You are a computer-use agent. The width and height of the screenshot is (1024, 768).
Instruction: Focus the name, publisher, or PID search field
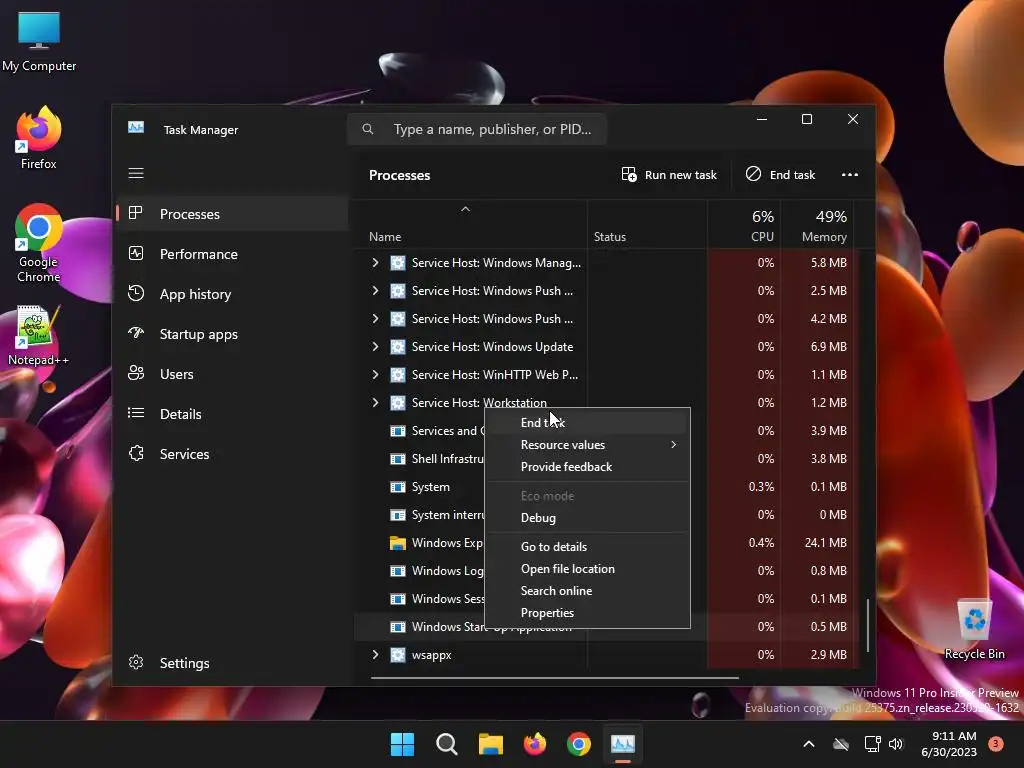tap(477, 129)
